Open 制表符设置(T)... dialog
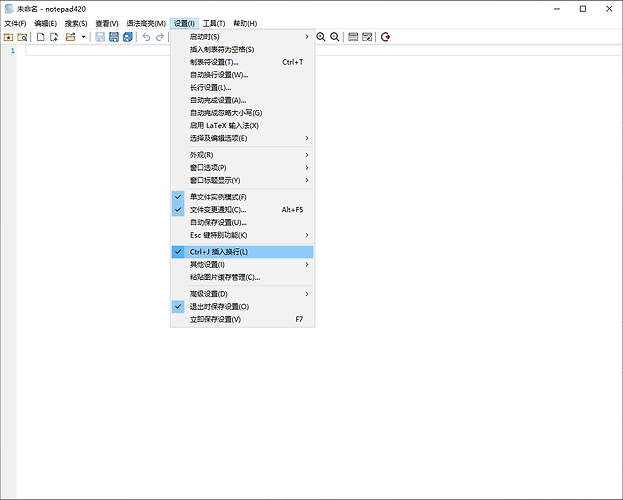The width and height of the screenshot is (623, 500). (242, 62)
